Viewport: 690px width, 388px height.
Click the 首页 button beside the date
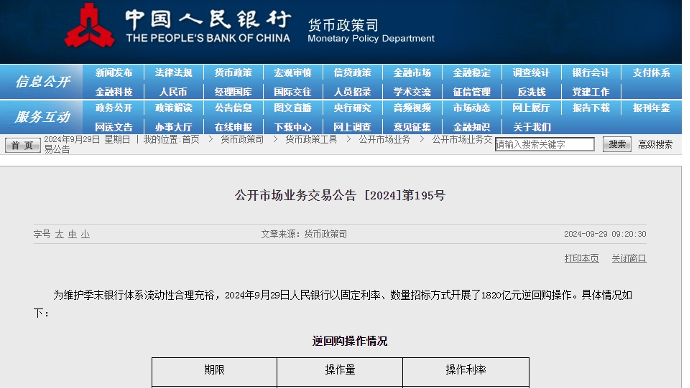[23, 145]
